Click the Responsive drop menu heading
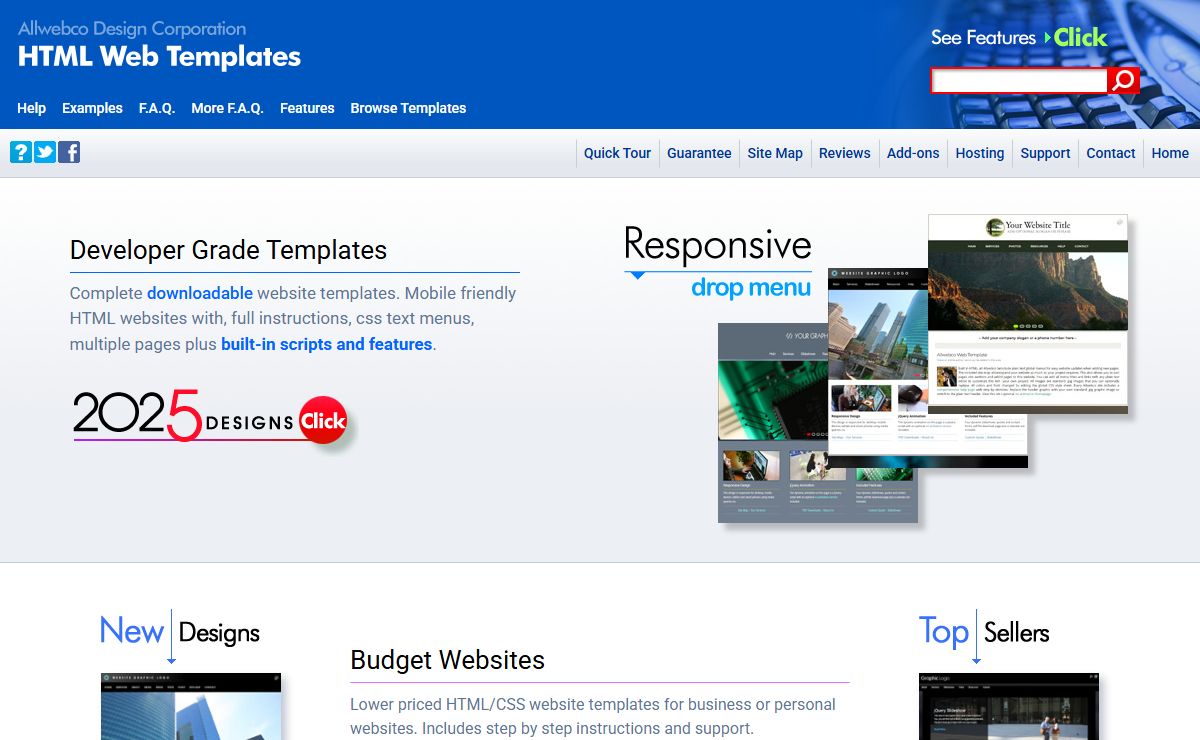 click(718, 262)
